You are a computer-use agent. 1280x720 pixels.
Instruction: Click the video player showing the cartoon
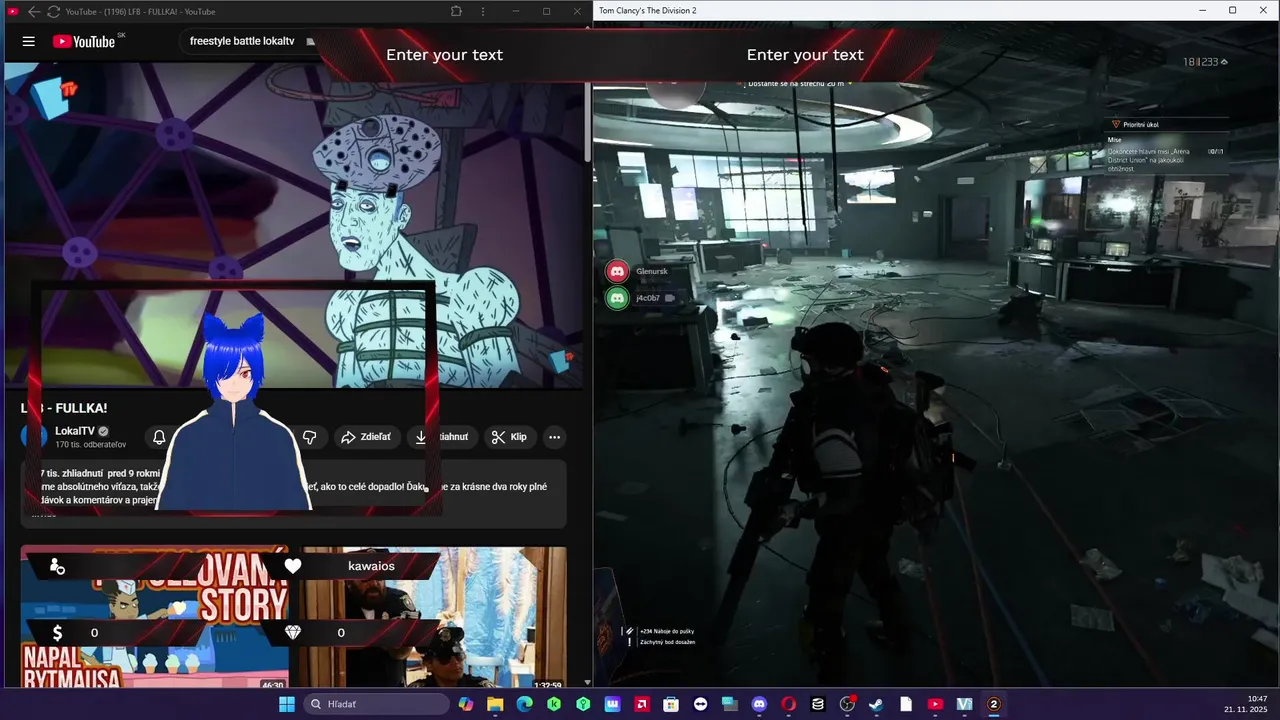pos(294,225)
